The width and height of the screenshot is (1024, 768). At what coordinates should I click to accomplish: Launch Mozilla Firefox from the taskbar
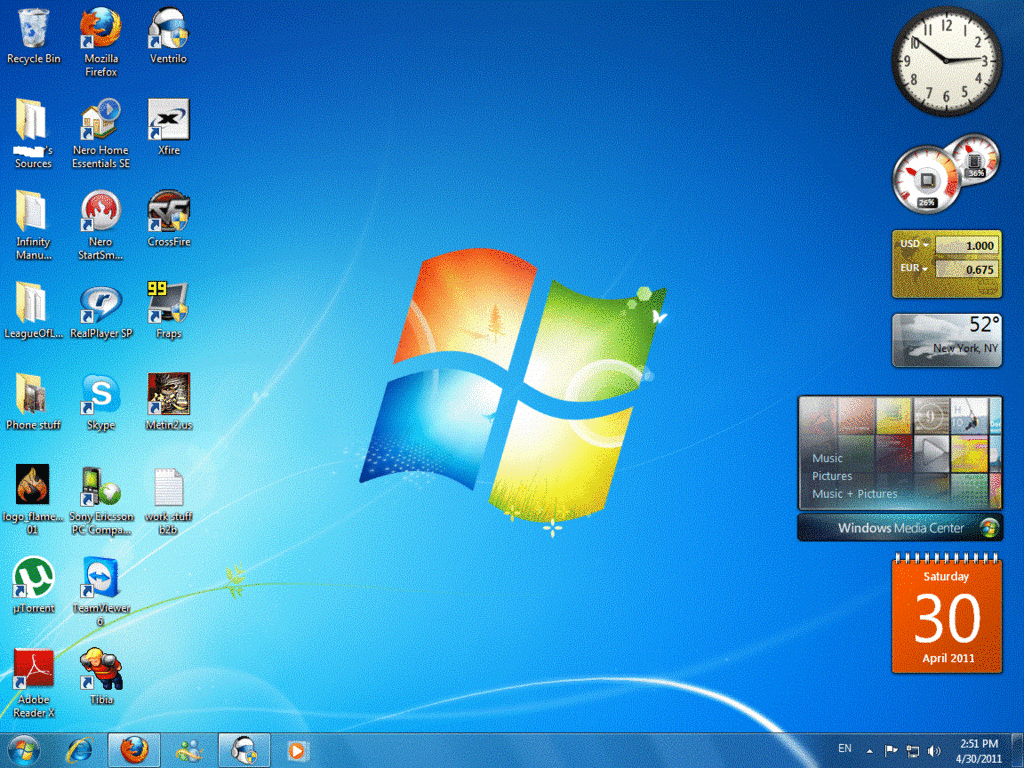[x=133, y=750]
